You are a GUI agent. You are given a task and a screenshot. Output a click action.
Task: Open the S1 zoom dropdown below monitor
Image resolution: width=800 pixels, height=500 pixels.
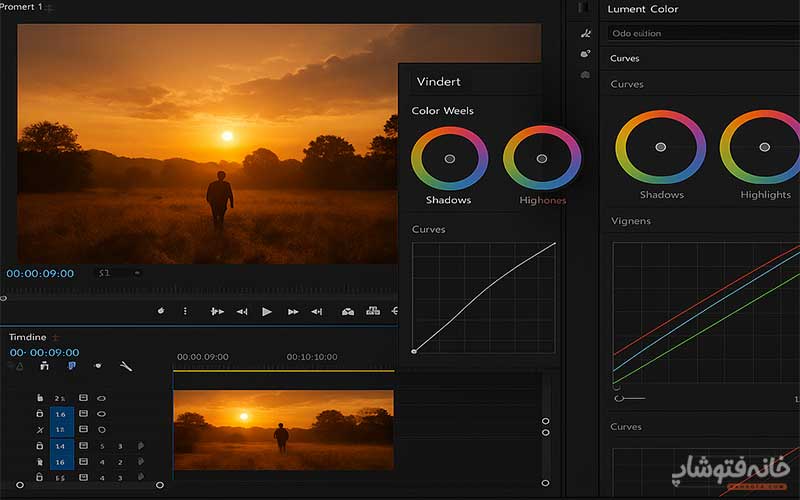coord(119,273)
